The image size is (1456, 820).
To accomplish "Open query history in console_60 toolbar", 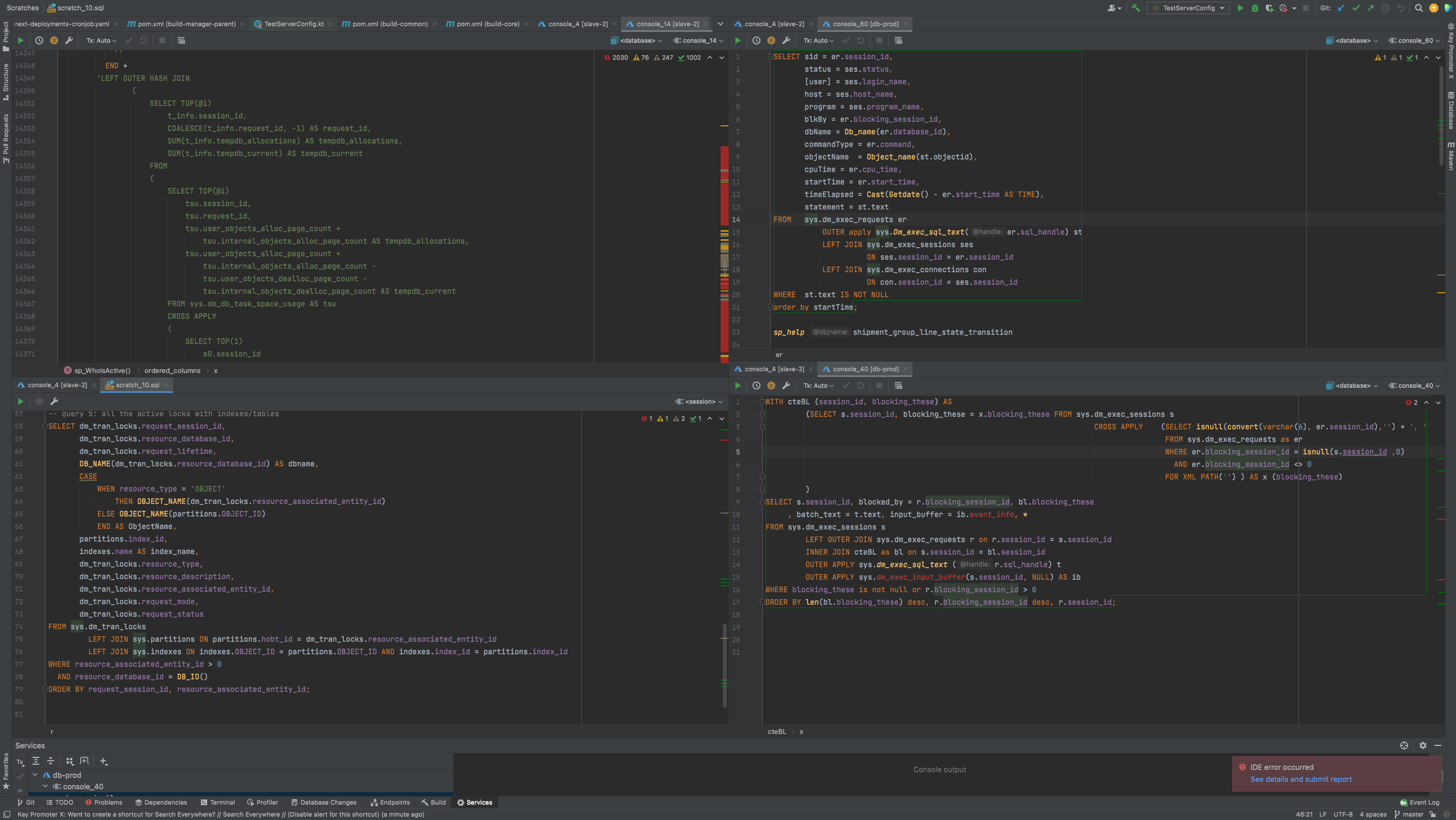I will click(756, 40).
